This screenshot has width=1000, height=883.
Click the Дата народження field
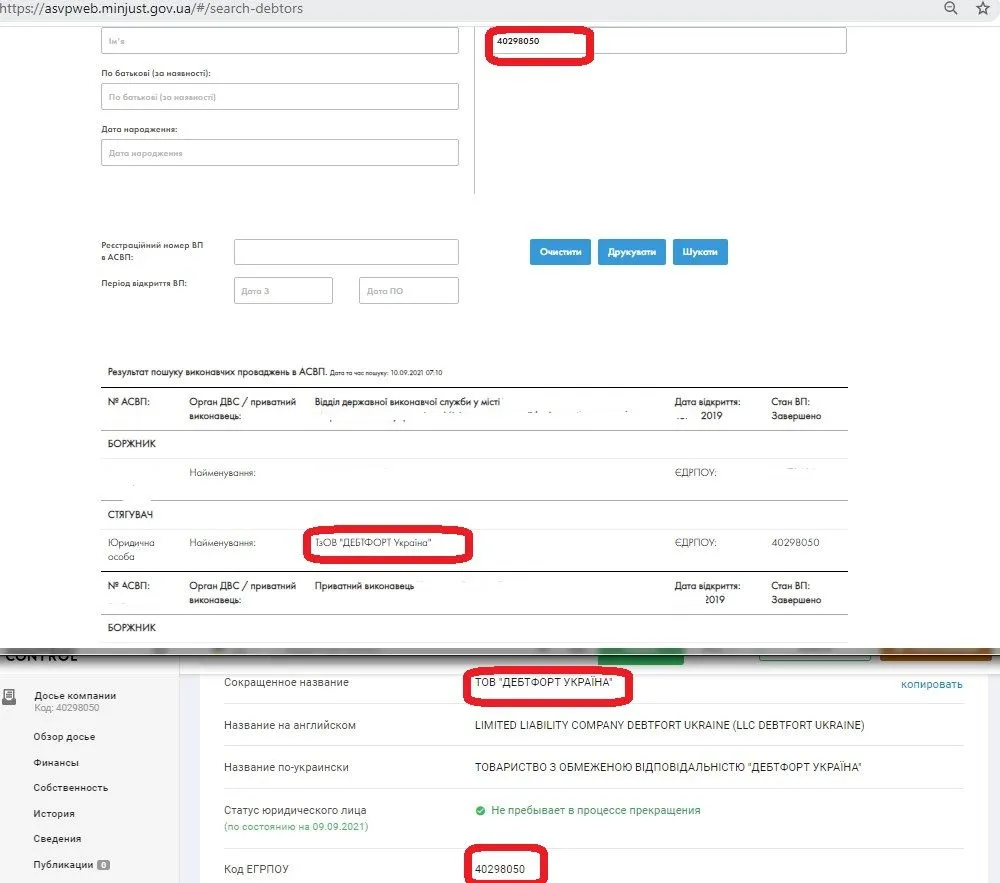coord(279,153)
